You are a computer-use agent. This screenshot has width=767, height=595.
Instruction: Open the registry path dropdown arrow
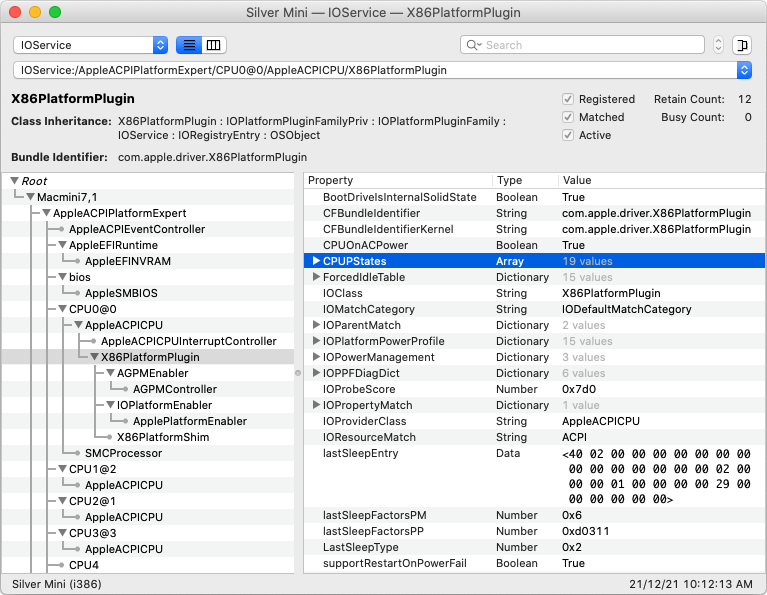[744, 70]
